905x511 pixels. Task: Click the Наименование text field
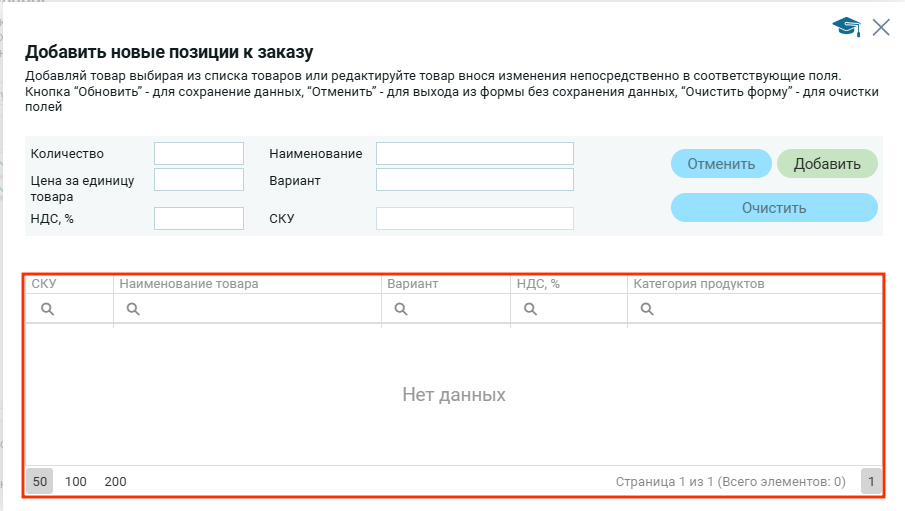(474, 153)
